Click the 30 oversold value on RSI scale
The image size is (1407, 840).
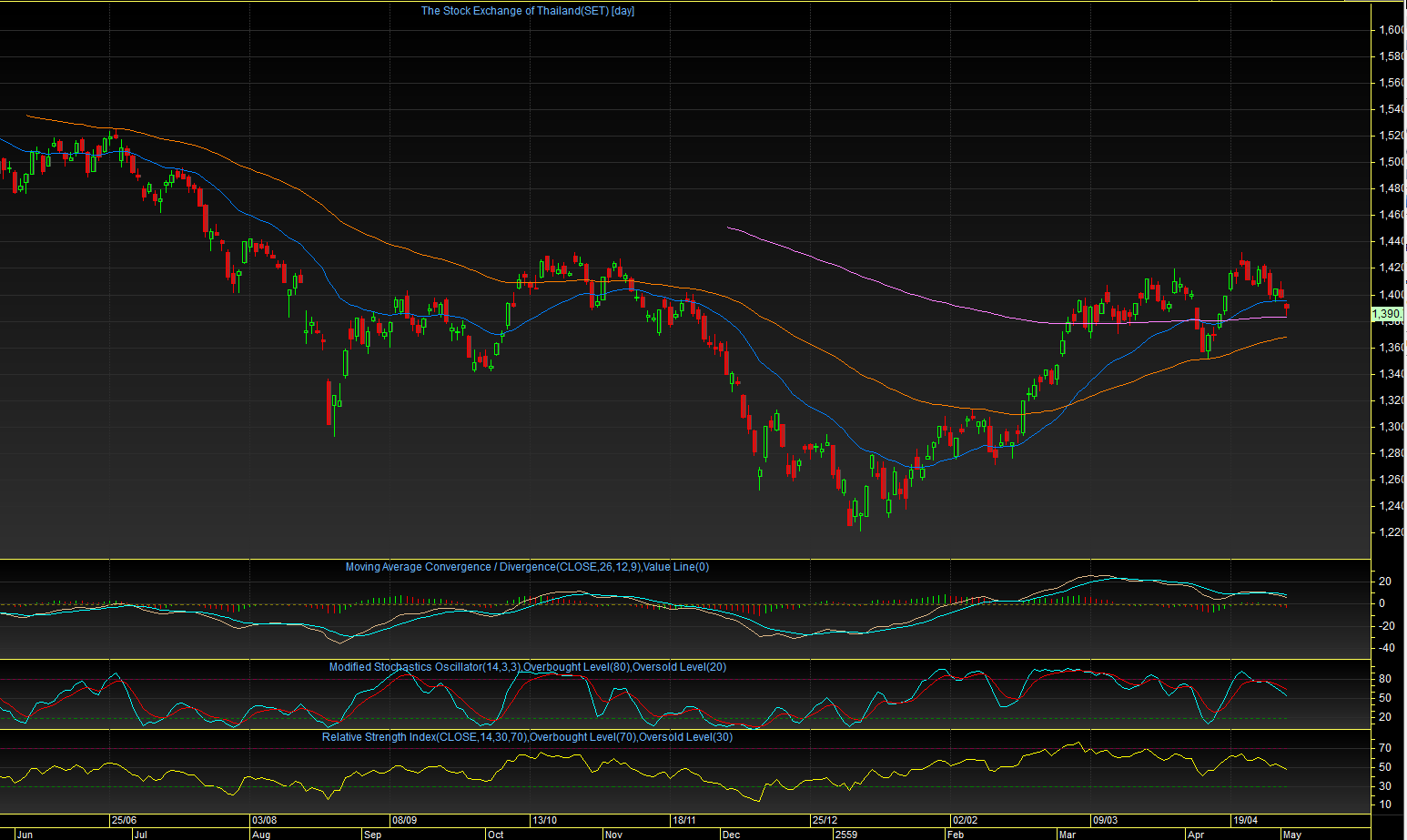click(x=1385, y=786)
